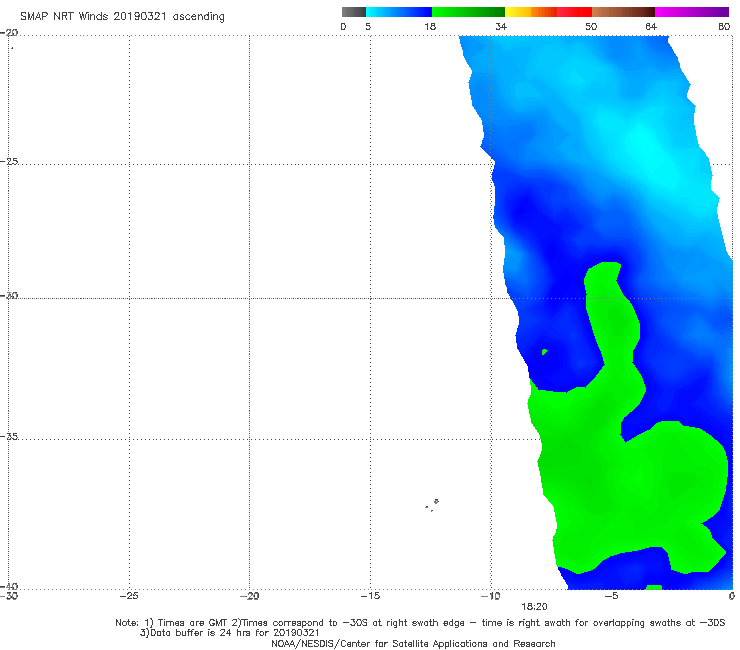Click the swath time label "18:20"
This screenshot has height=650, width=740.
coord(534,607)
